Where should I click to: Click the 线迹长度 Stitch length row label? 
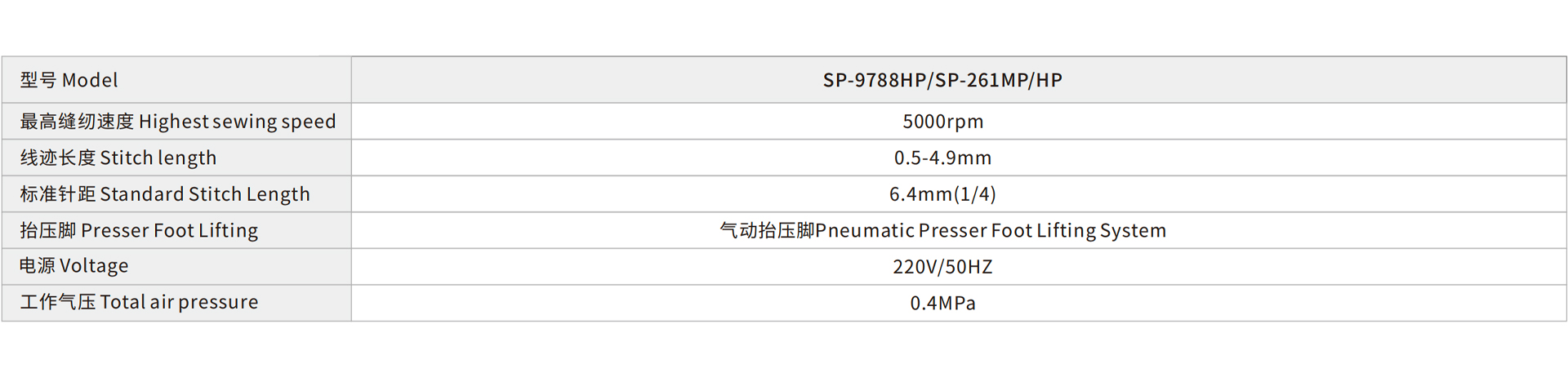tap(118, 158)
